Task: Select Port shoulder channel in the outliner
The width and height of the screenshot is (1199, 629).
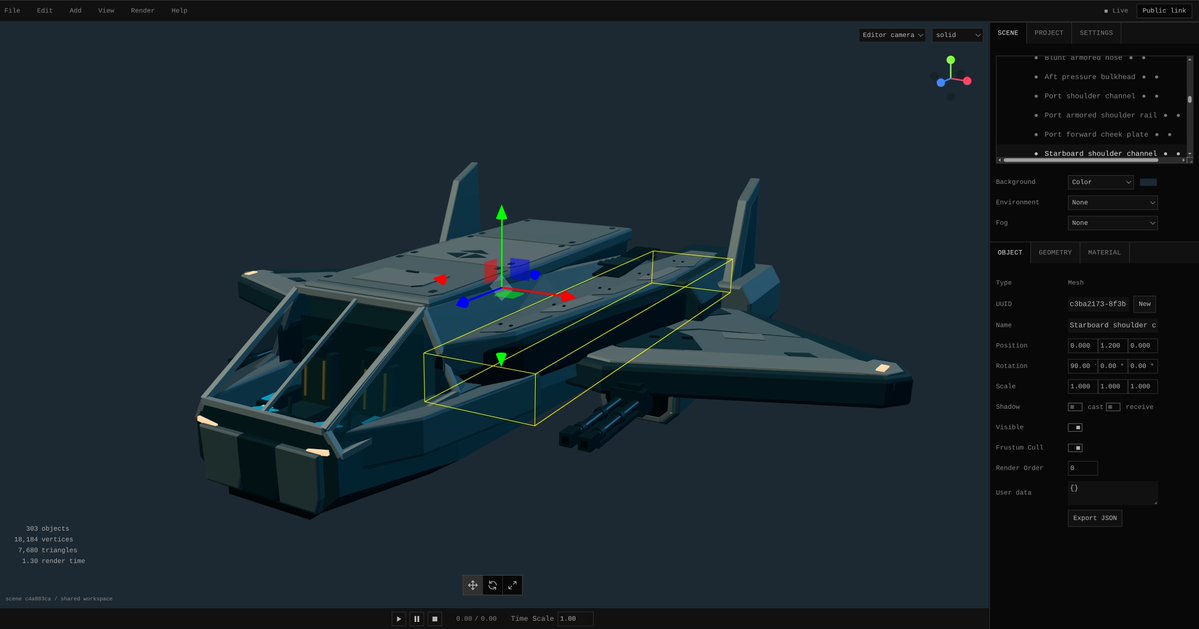Action: tap(1090, 96)
